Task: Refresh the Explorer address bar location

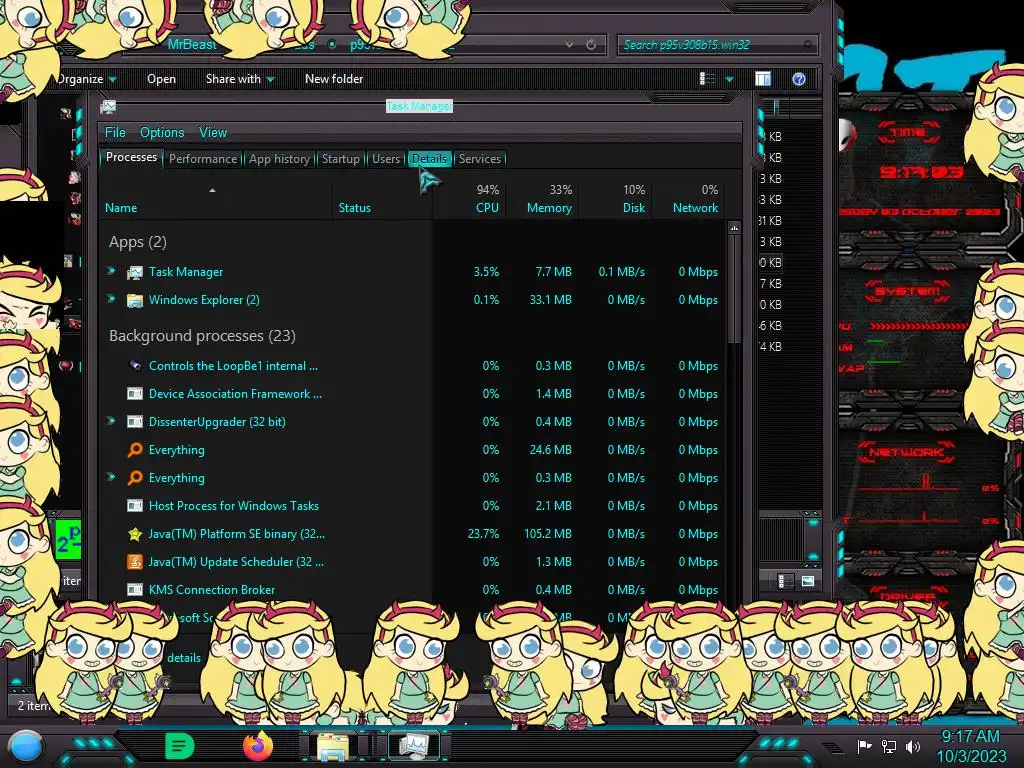Action: [591, 45]
